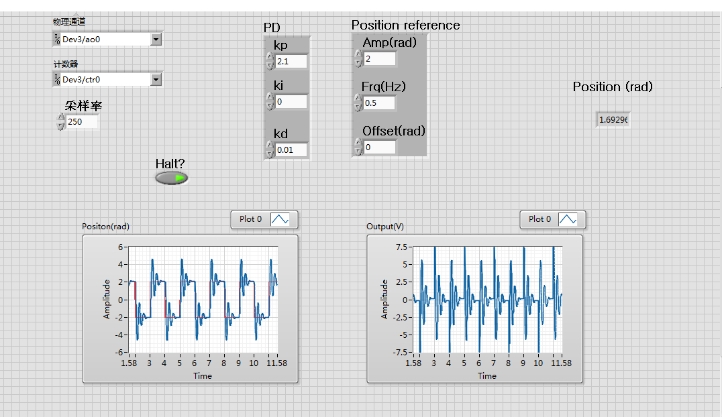The image size is (722, 420).
Task: Expand the 计数器 Dev3/ctr0 dropdown arrow
Action: coord(156,79)
